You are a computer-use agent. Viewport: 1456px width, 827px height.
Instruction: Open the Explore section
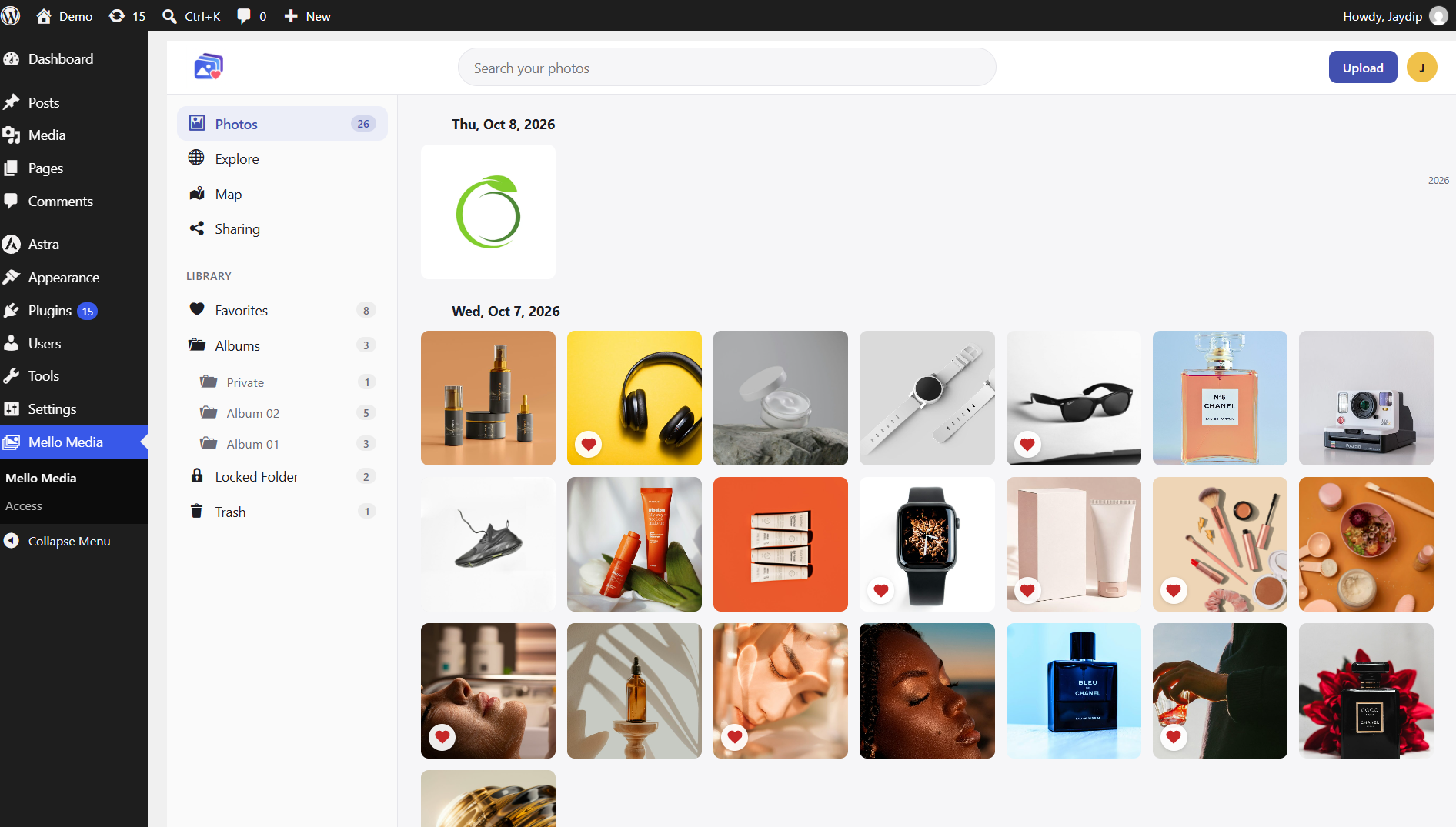tap(282, 158)
